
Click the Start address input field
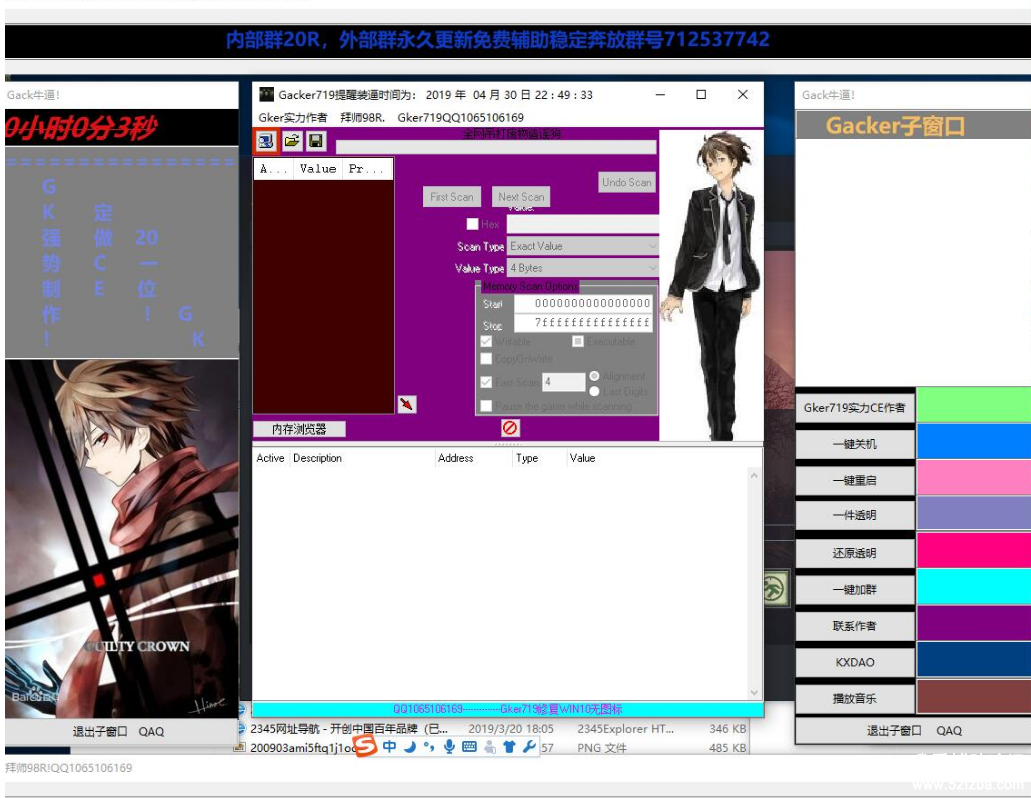pyautogui.click(x=583, y=303)
